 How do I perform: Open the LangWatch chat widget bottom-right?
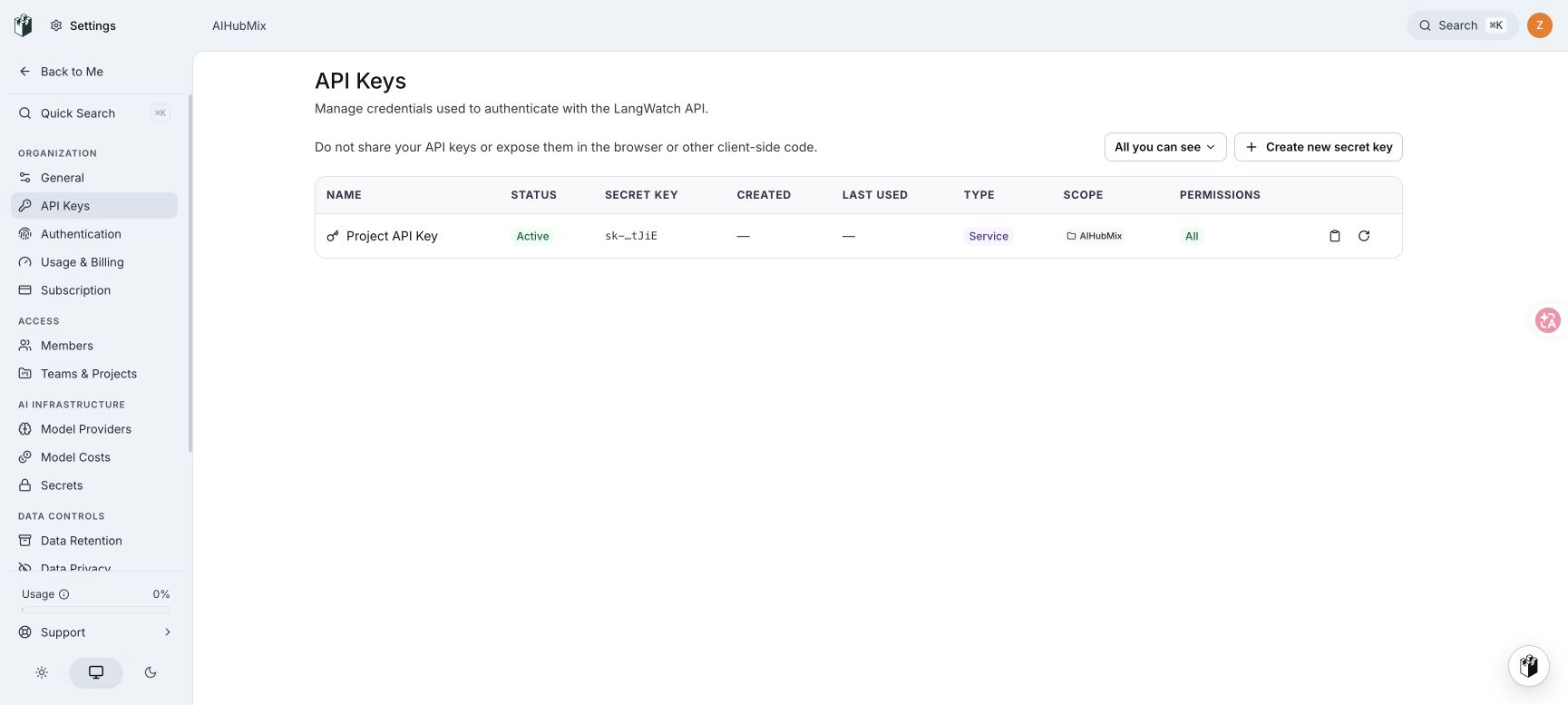1529,666
